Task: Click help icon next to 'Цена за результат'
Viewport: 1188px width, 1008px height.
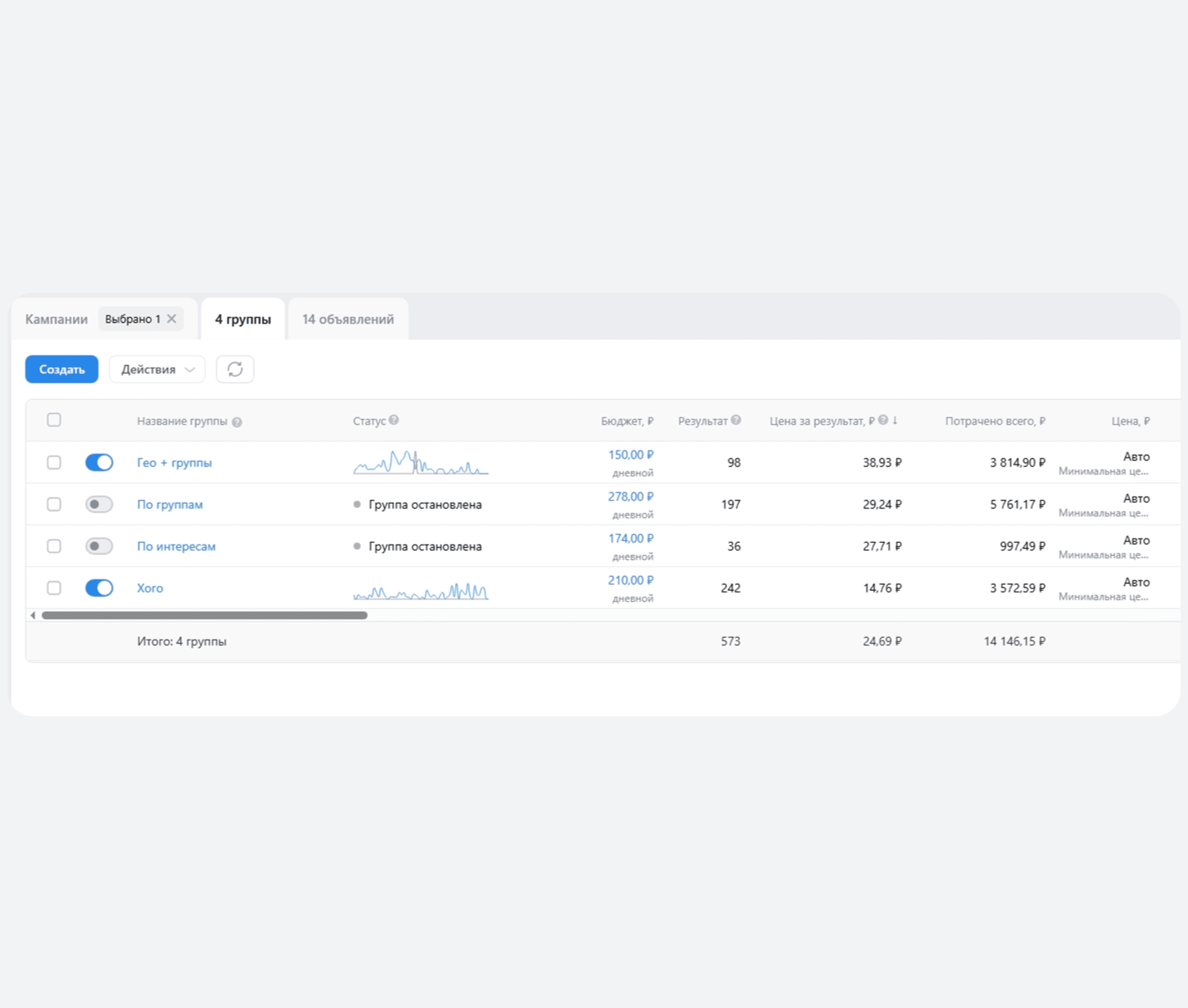Action: (883, 420)
